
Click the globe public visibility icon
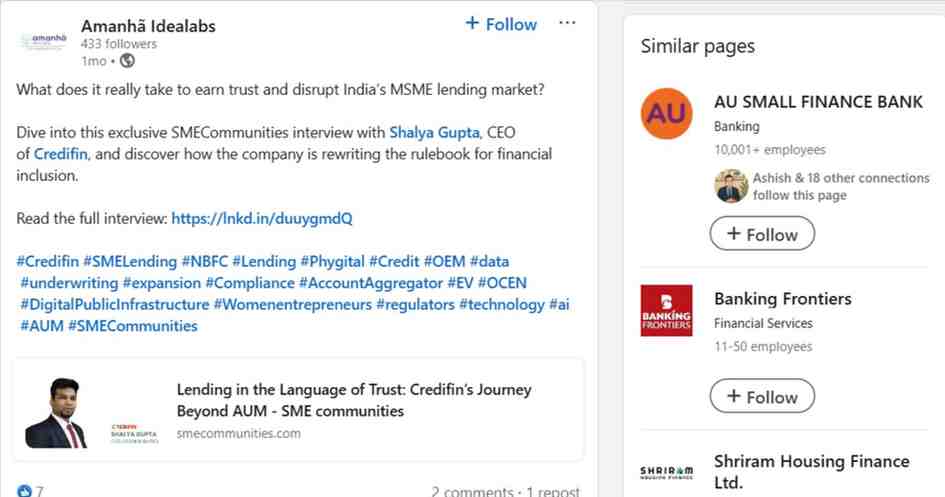(127, 61)
